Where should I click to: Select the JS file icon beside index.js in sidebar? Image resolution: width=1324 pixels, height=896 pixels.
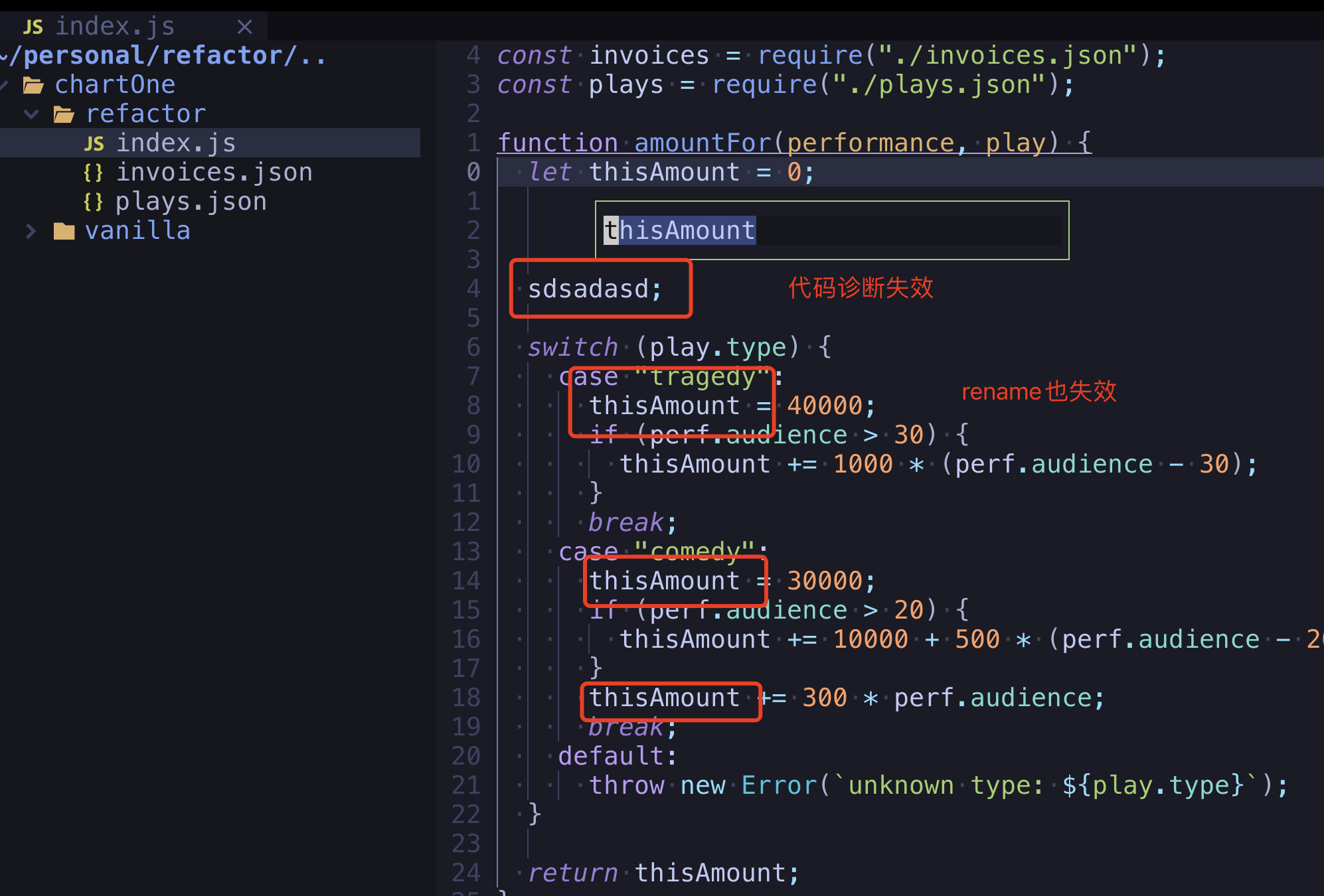[x=94, y=142]
